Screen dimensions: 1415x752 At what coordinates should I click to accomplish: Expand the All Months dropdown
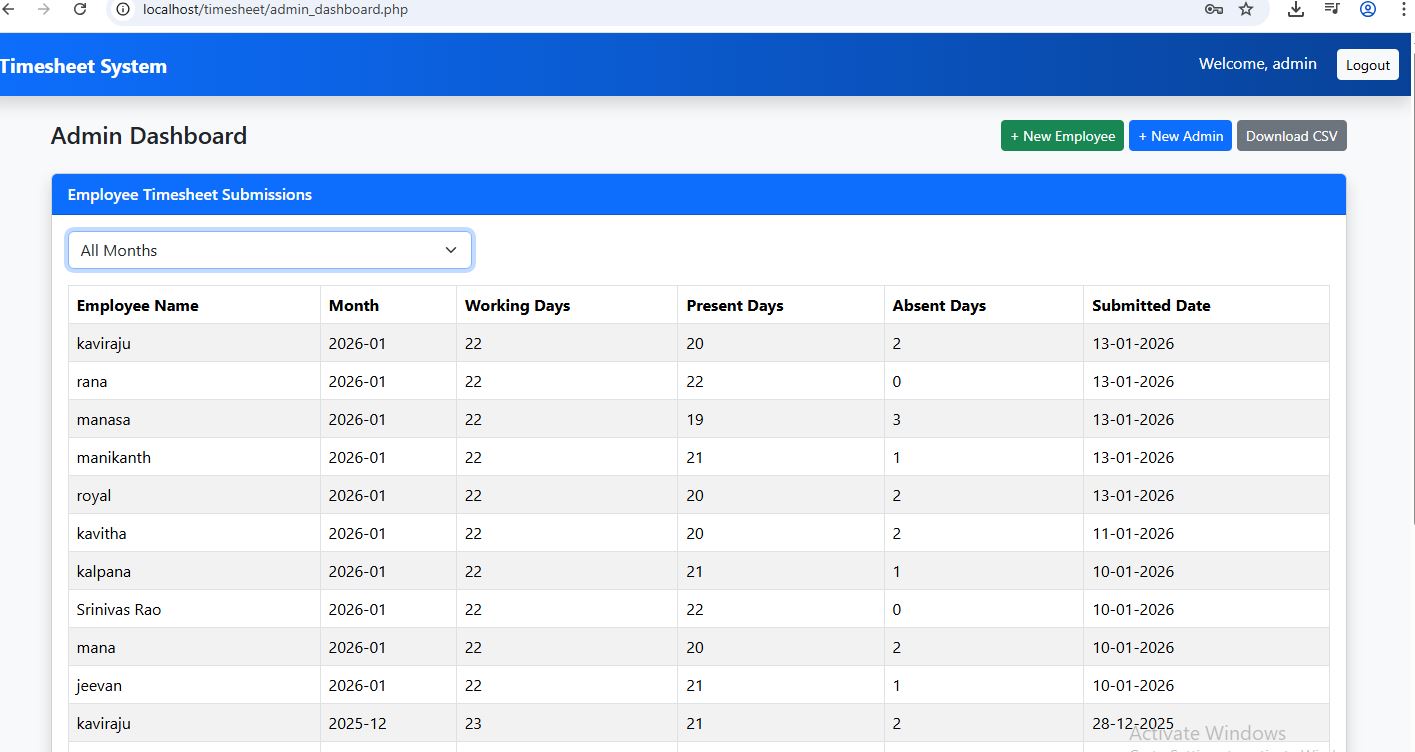(270, 250)
